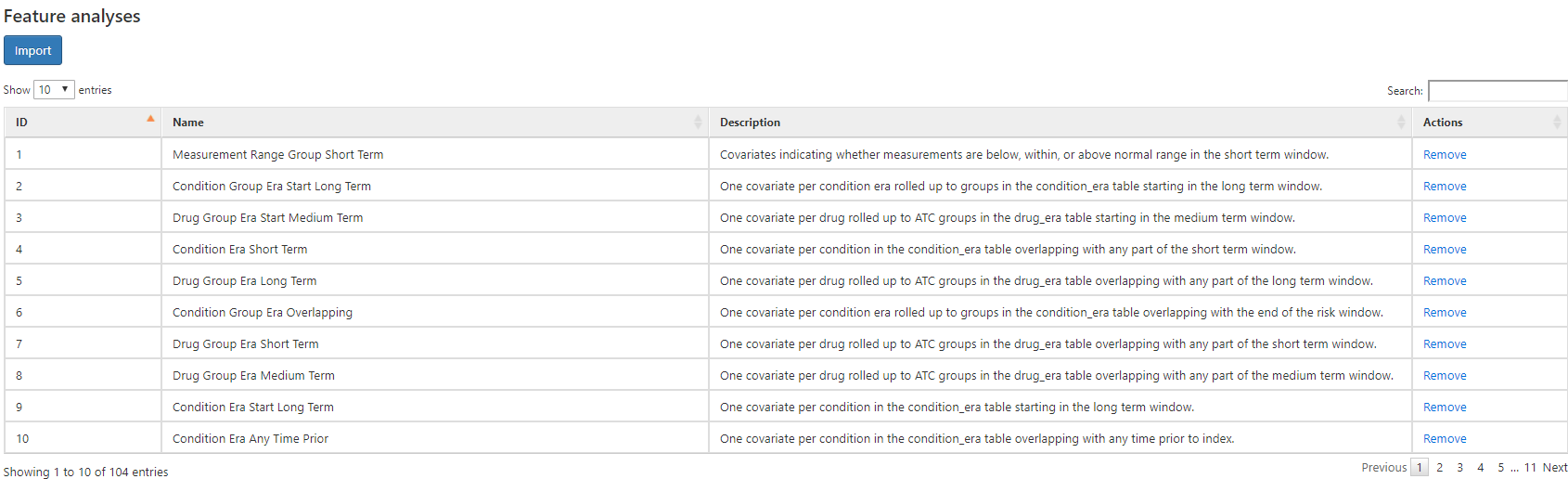Click description ending 'any time prior to index.'
Image resolution: width=1568 pixels, height=479 pixels.
point(977,439)
